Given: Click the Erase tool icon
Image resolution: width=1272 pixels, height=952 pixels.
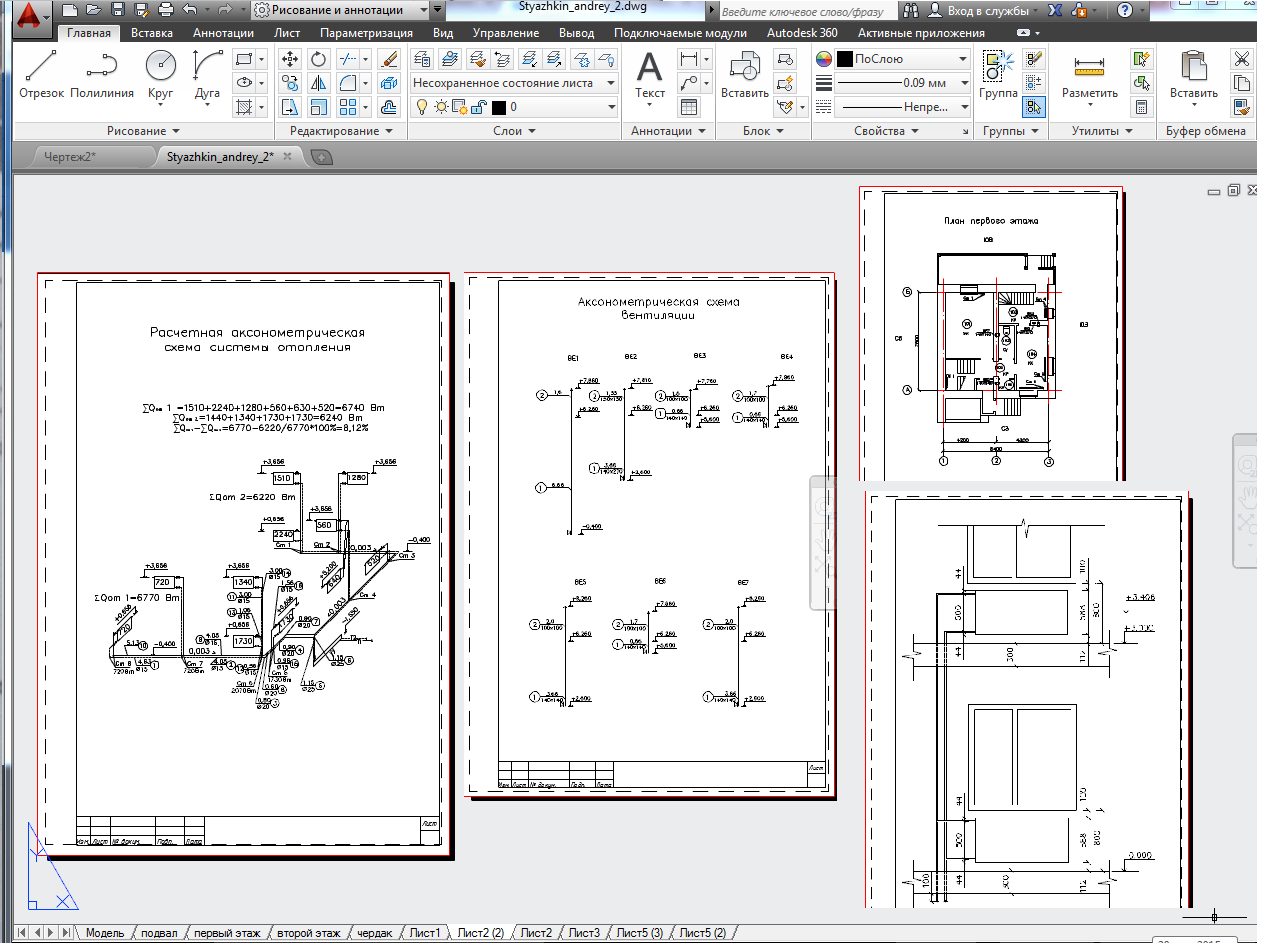Looking at the screenshot, I should [390, 59].
